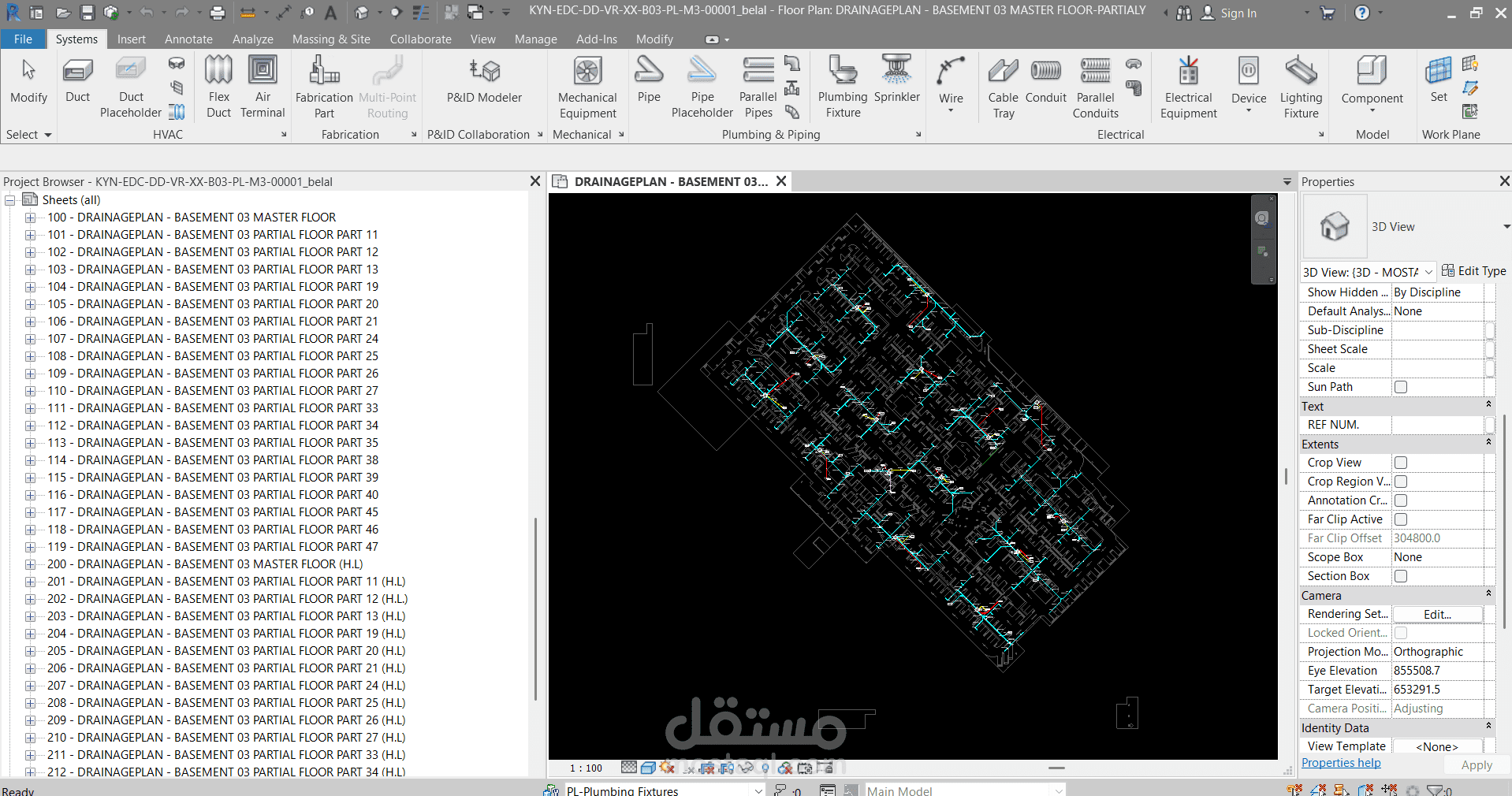Close the Project Browser panel
Viewport: 1512px width, 796px height.
535,181
